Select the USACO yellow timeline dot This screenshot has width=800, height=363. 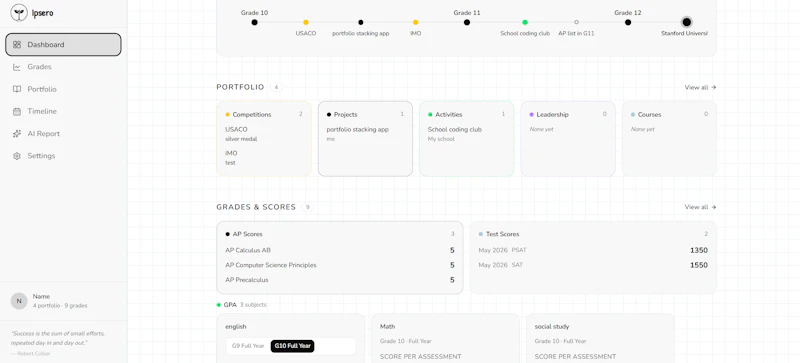click(306, 22)
